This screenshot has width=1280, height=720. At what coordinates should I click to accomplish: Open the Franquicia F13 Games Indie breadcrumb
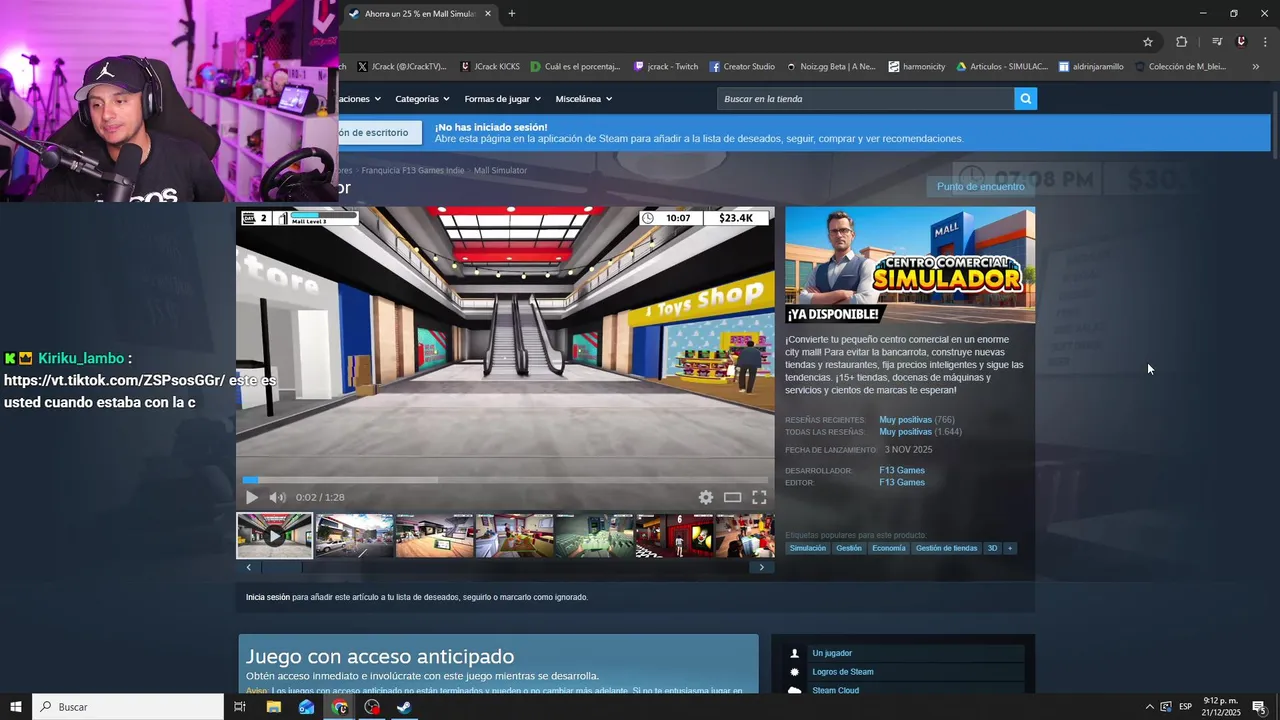pyautogui.click(x=413, y=171)
